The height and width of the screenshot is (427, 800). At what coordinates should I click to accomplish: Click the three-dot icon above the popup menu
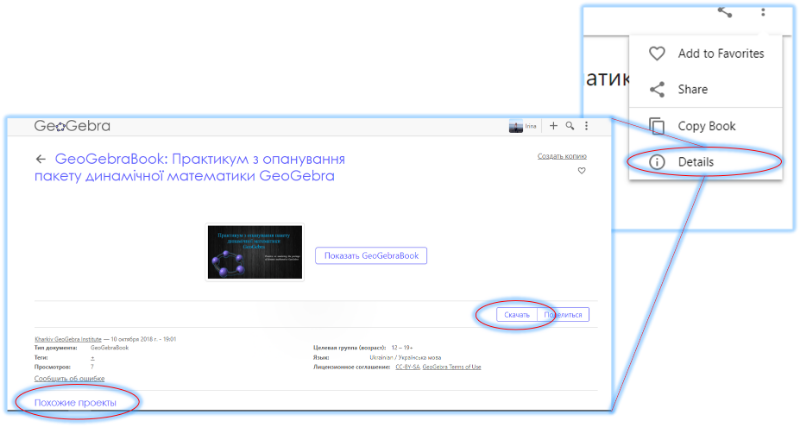pos(763,12)
